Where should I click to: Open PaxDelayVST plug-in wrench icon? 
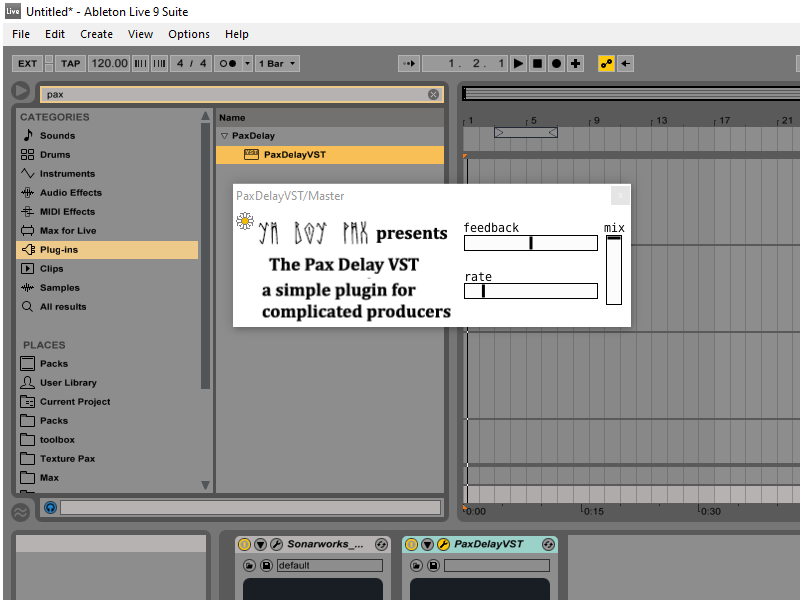click(443, 544)
